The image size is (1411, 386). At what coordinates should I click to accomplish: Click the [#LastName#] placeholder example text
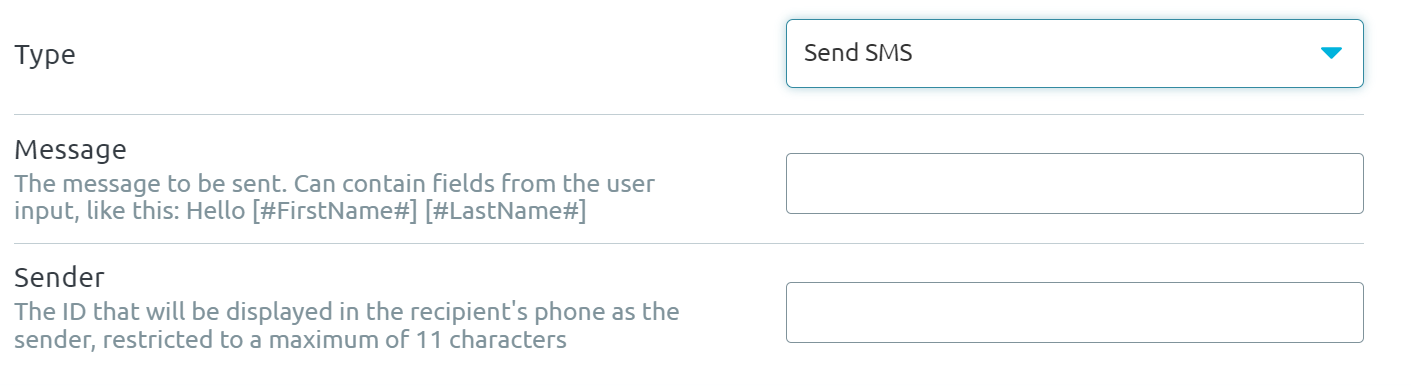506,212
